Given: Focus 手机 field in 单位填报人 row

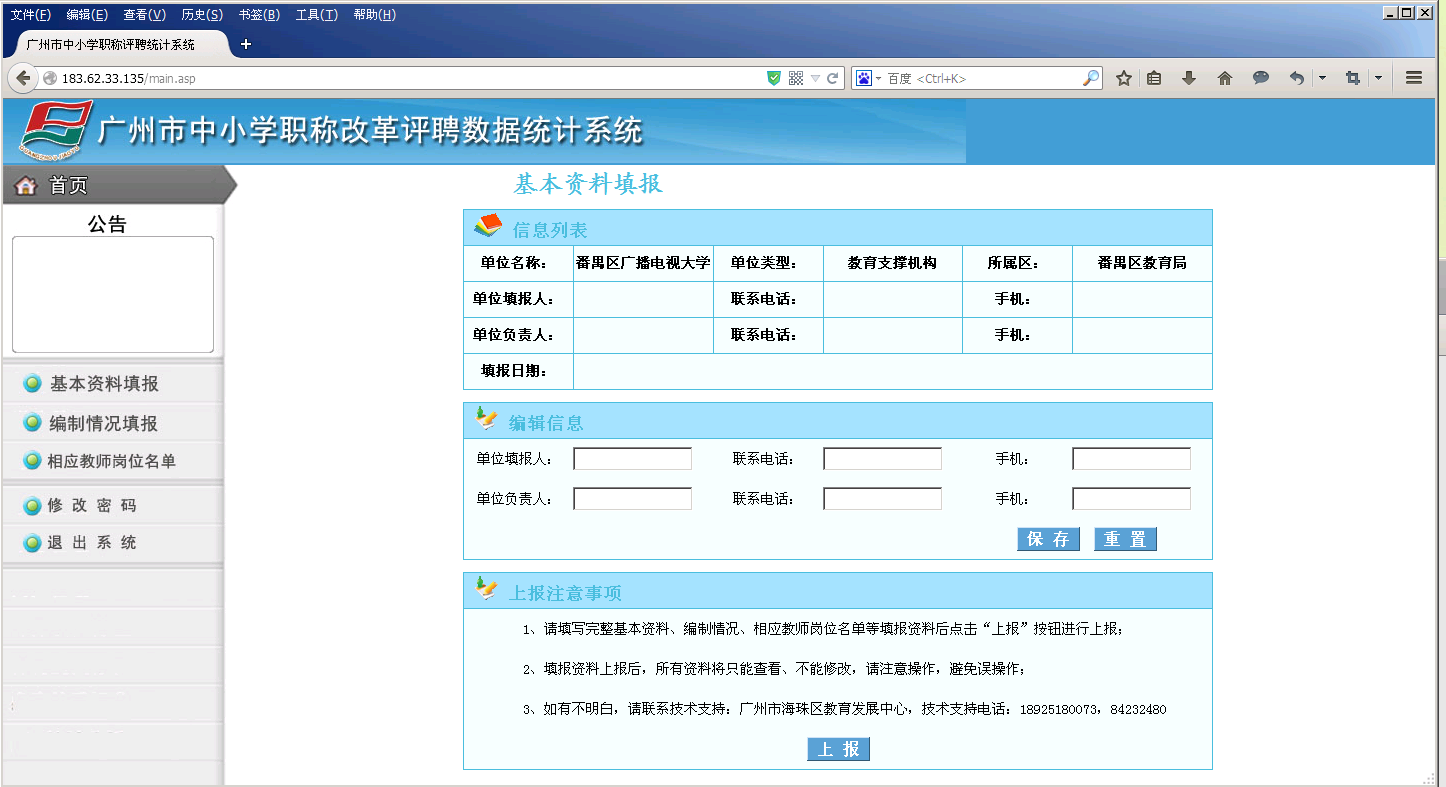Looking at the screenshot, I should 1131,459.
